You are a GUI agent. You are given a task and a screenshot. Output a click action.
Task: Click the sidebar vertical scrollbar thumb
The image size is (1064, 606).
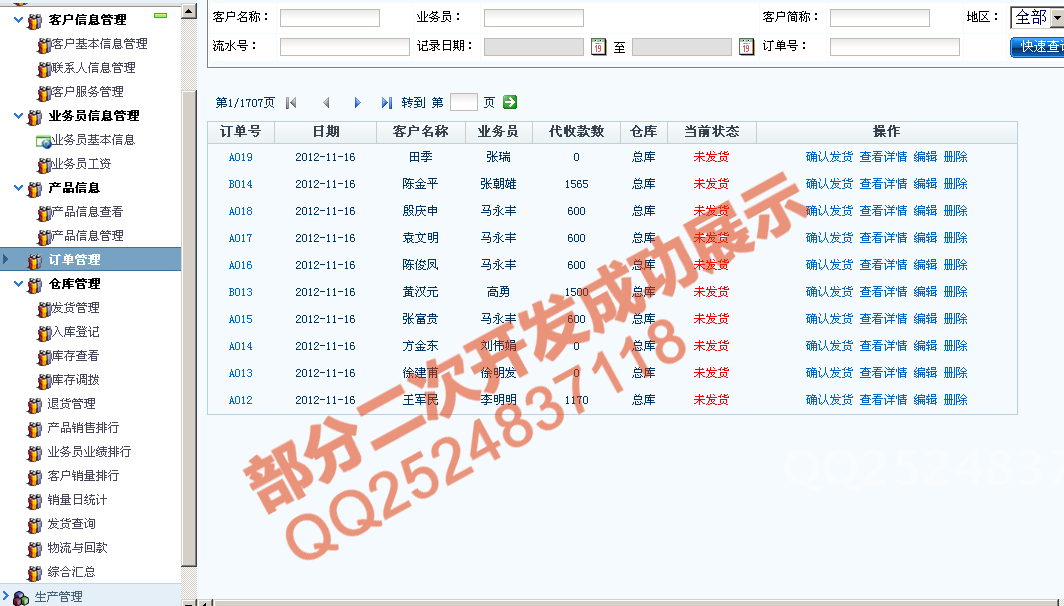(x=189, y=328)
